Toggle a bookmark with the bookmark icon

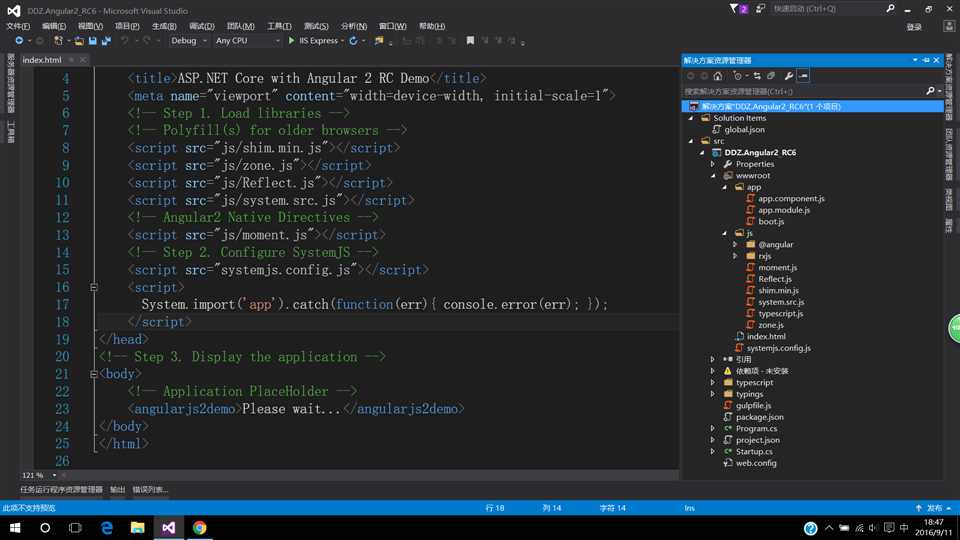pos(470,40)
